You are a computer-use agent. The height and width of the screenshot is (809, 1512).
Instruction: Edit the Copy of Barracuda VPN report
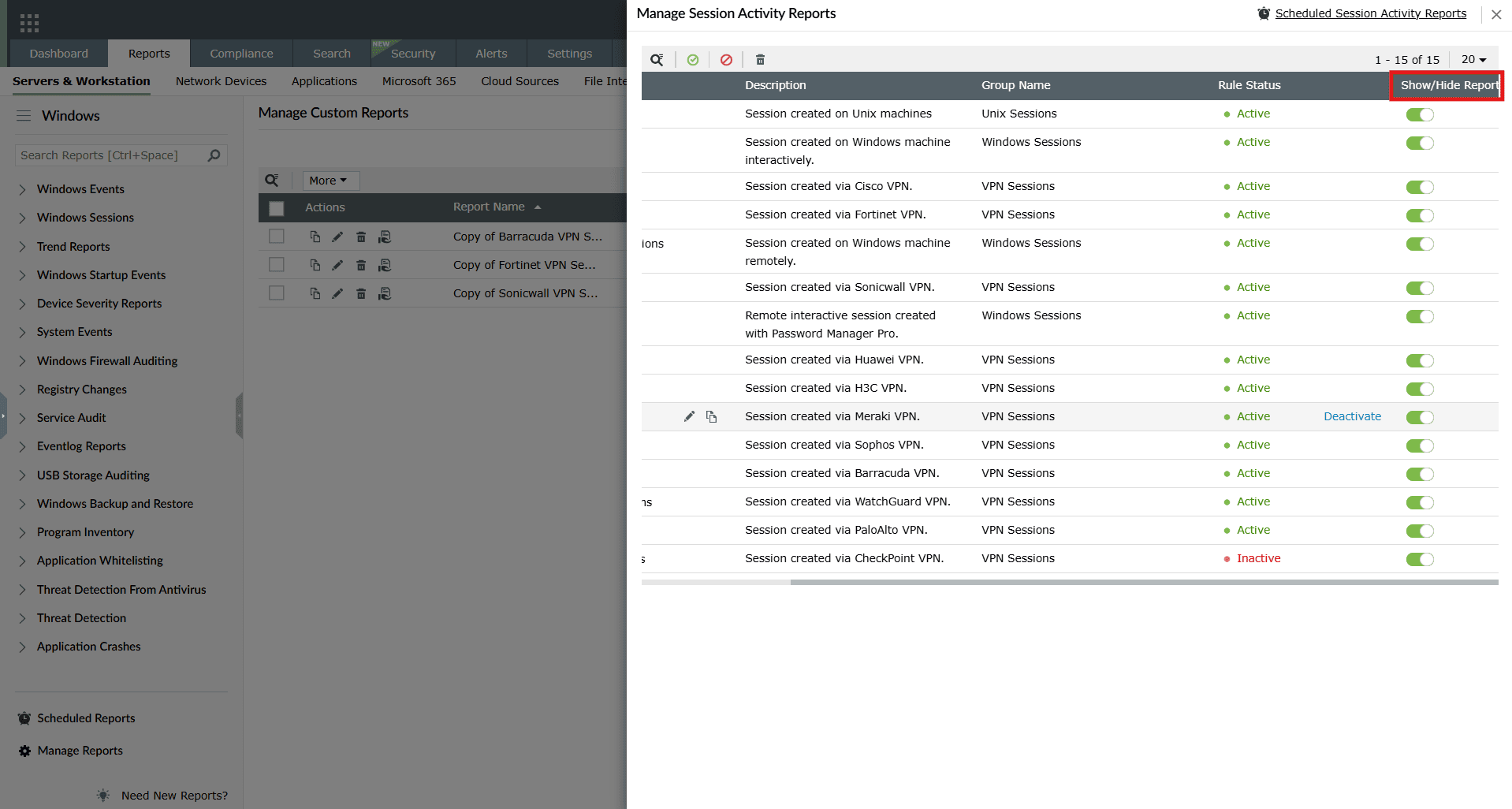click(337, 237)
